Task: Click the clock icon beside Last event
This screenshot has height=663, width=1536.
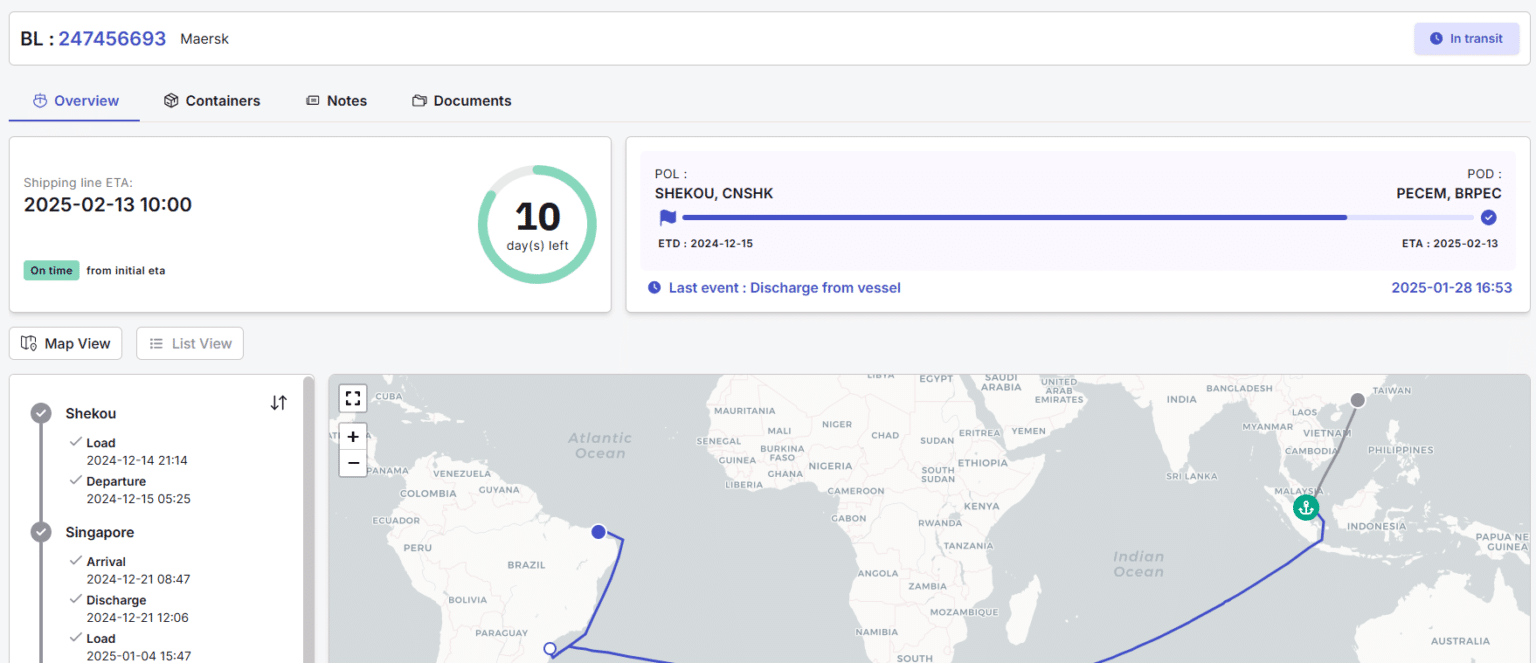Action: click(653, 288)
